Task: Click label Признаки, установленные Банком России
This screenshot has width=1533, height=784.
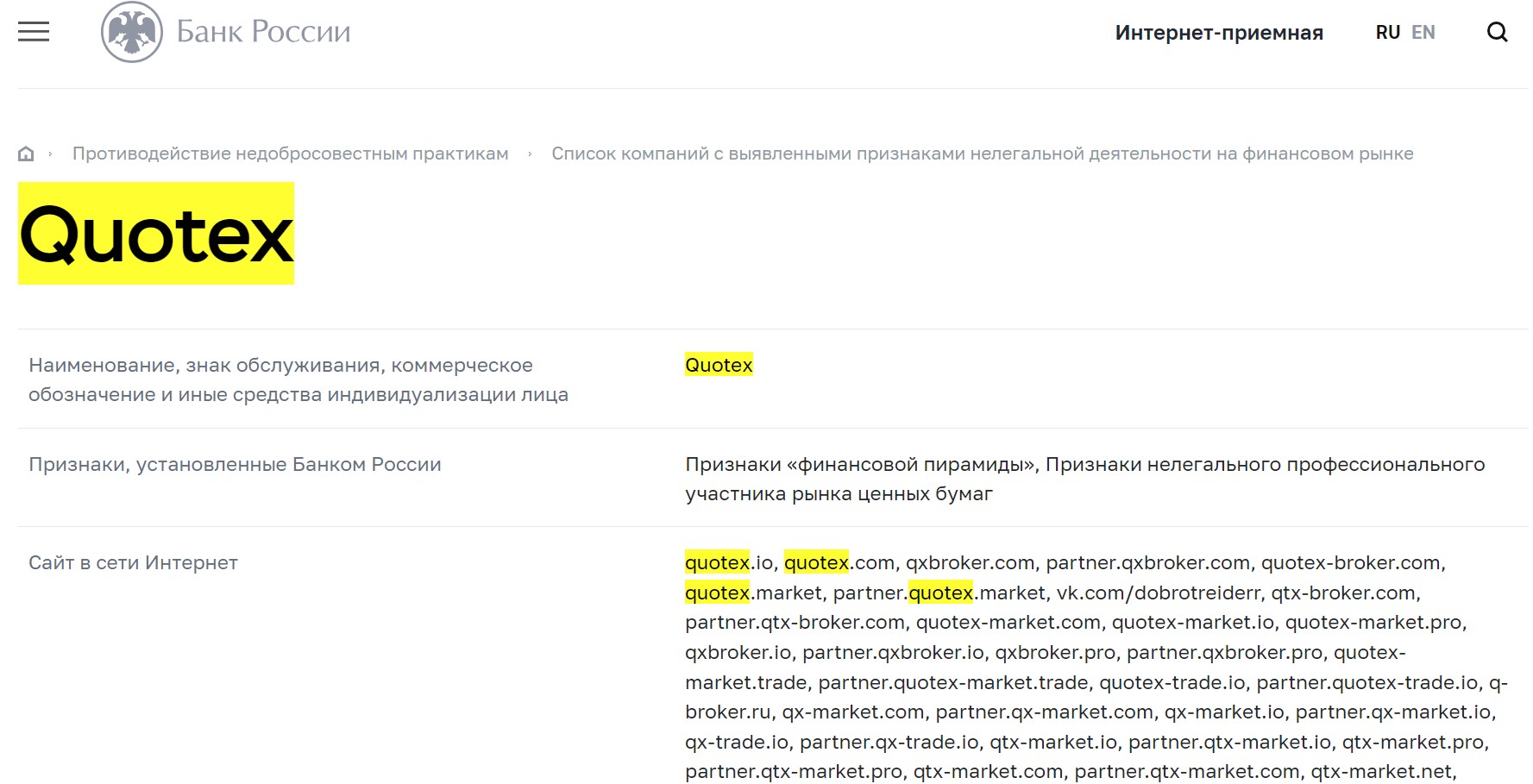Action: (235, 464)
